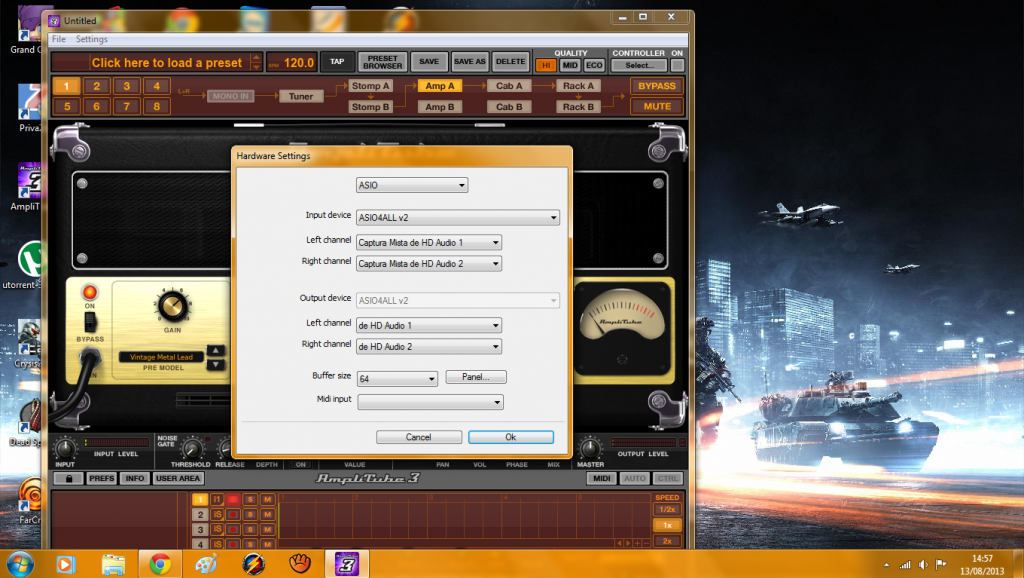
Task: Open the Buffer size dropdown
Action: click(397, 378)
